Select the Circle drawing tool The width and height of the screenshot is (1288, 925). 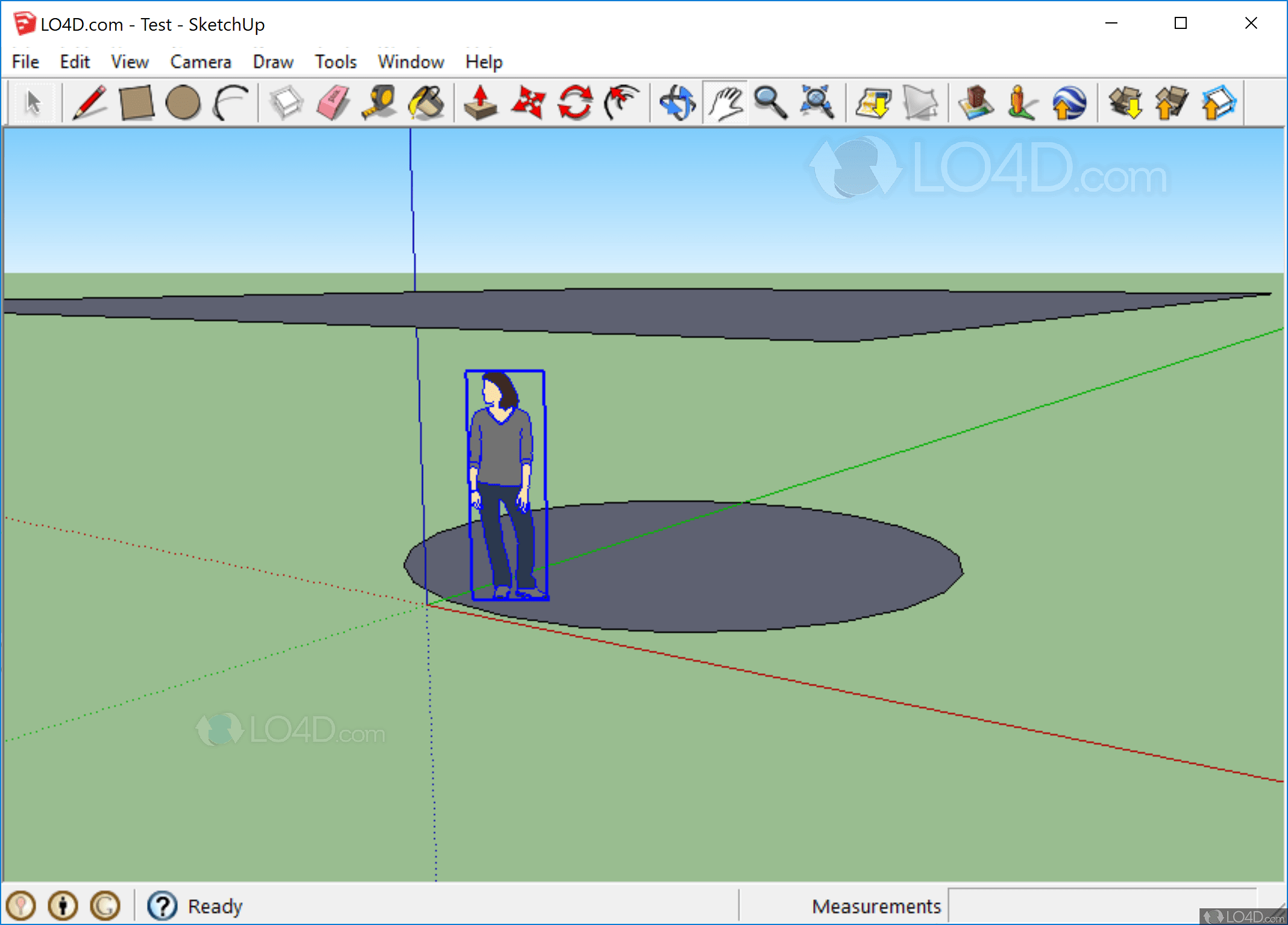[x=183, y=103]
